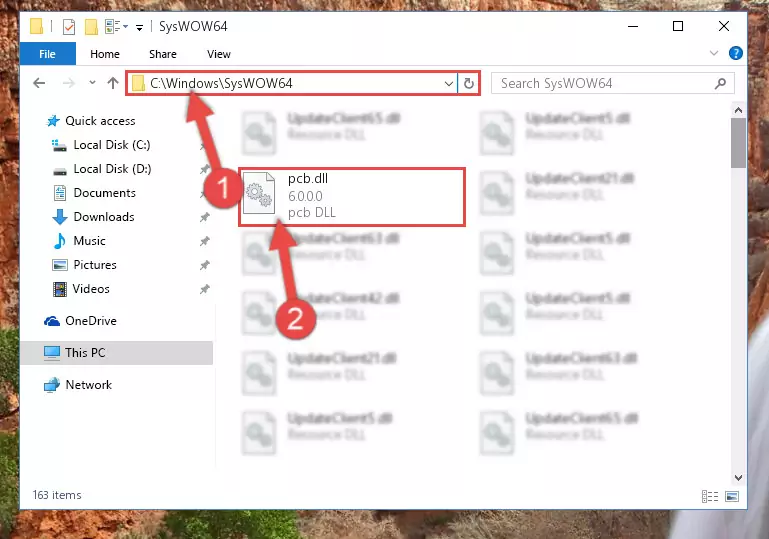Click the pin icon beside Pictures
769x539 pixels.
click(205, 265)
